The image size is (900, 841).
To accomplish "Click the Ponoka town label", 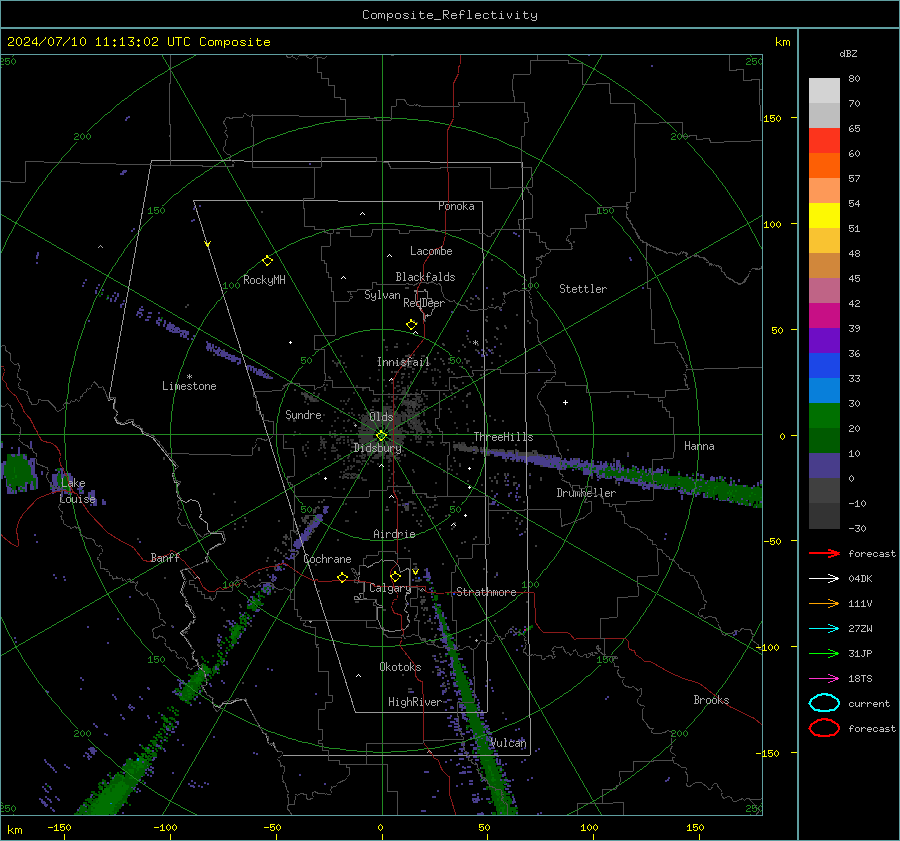I will click(x=456, y=206).
